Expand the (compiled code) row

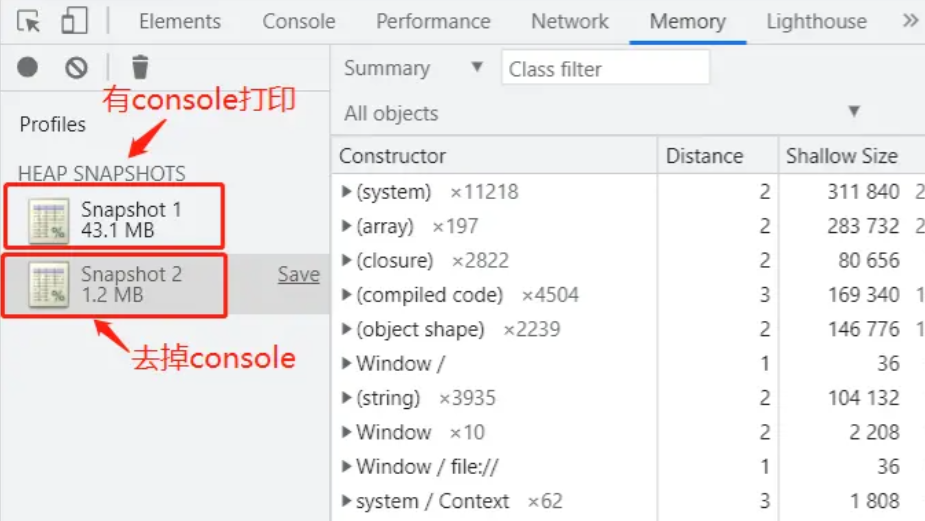[x=346, y=294]
